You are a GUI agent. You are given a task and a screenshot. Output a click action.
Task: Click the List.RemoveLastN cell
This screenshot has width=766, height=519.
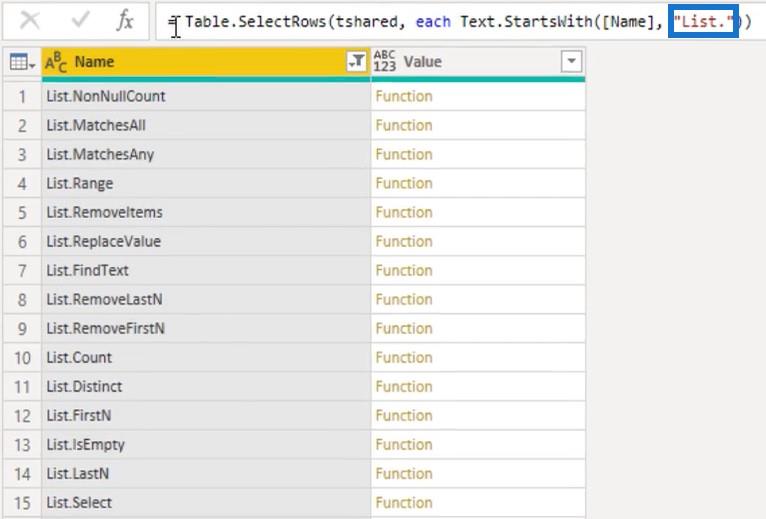206,300
